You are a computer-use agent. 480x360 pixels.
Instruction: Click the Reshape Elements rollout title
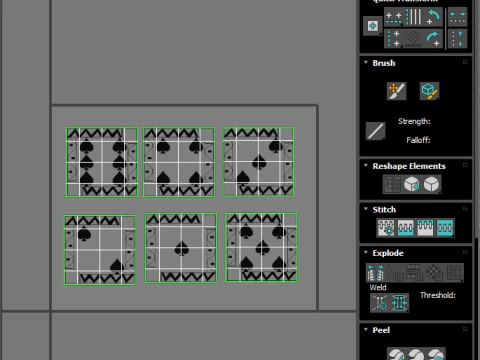(x=409, y=166)
